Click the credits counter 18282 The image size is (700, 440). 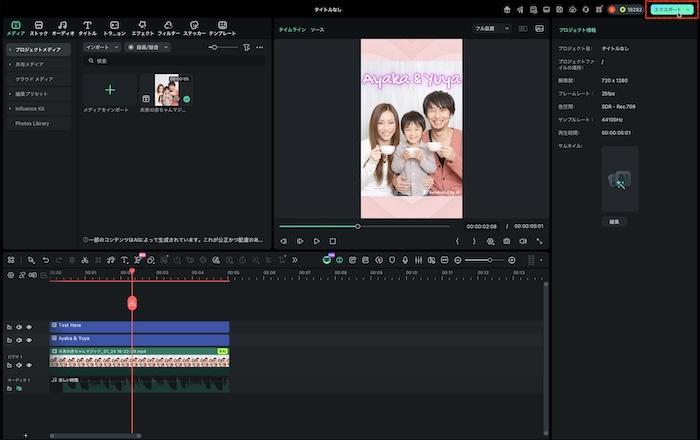[x=631, y=9]
